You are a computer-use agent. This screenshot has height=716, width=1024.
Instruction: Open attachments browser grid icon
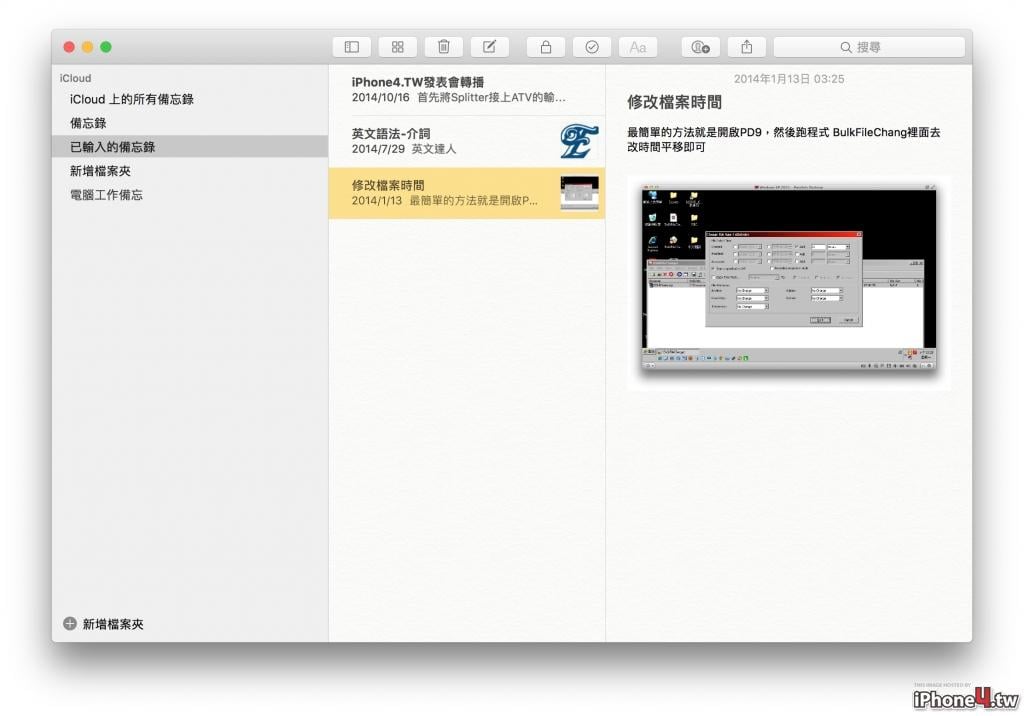point(398,47)
